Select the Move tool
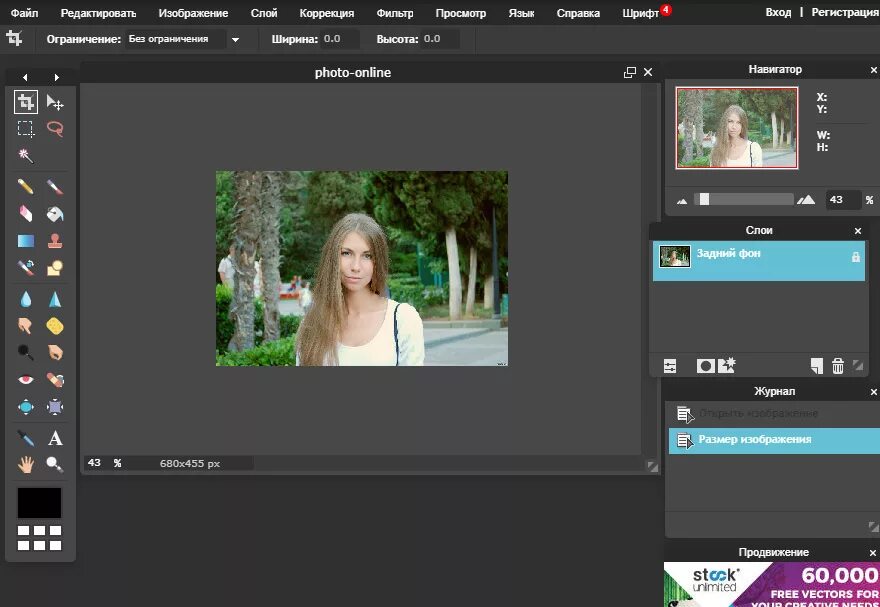Screen dimensions: 880x607 point(55,102)
